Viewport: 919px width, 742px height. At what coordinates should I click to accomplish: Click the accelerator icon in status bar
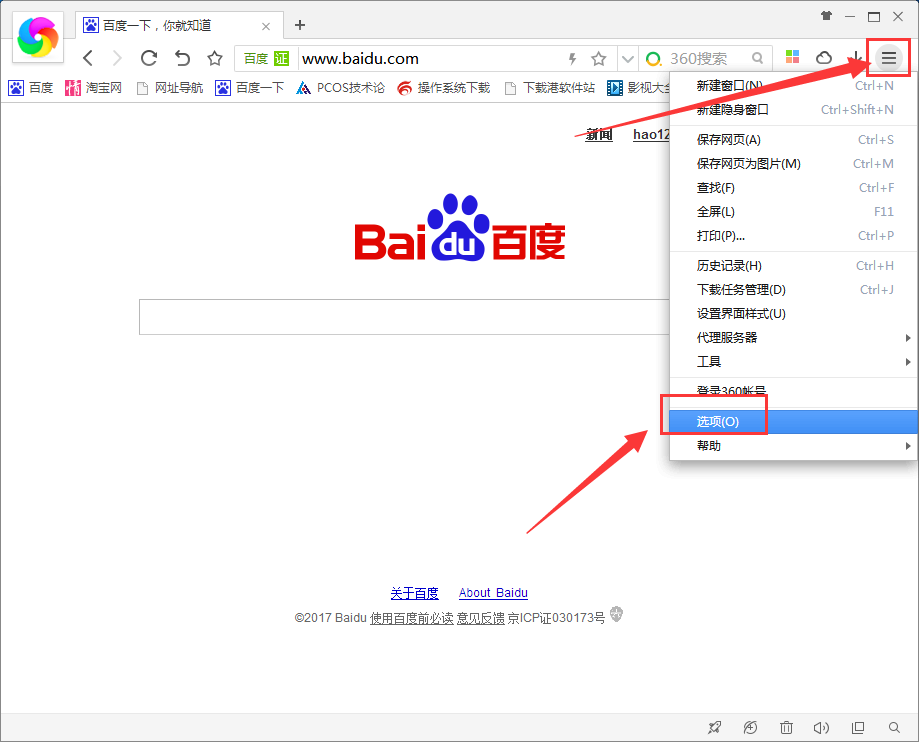(750, 727)
